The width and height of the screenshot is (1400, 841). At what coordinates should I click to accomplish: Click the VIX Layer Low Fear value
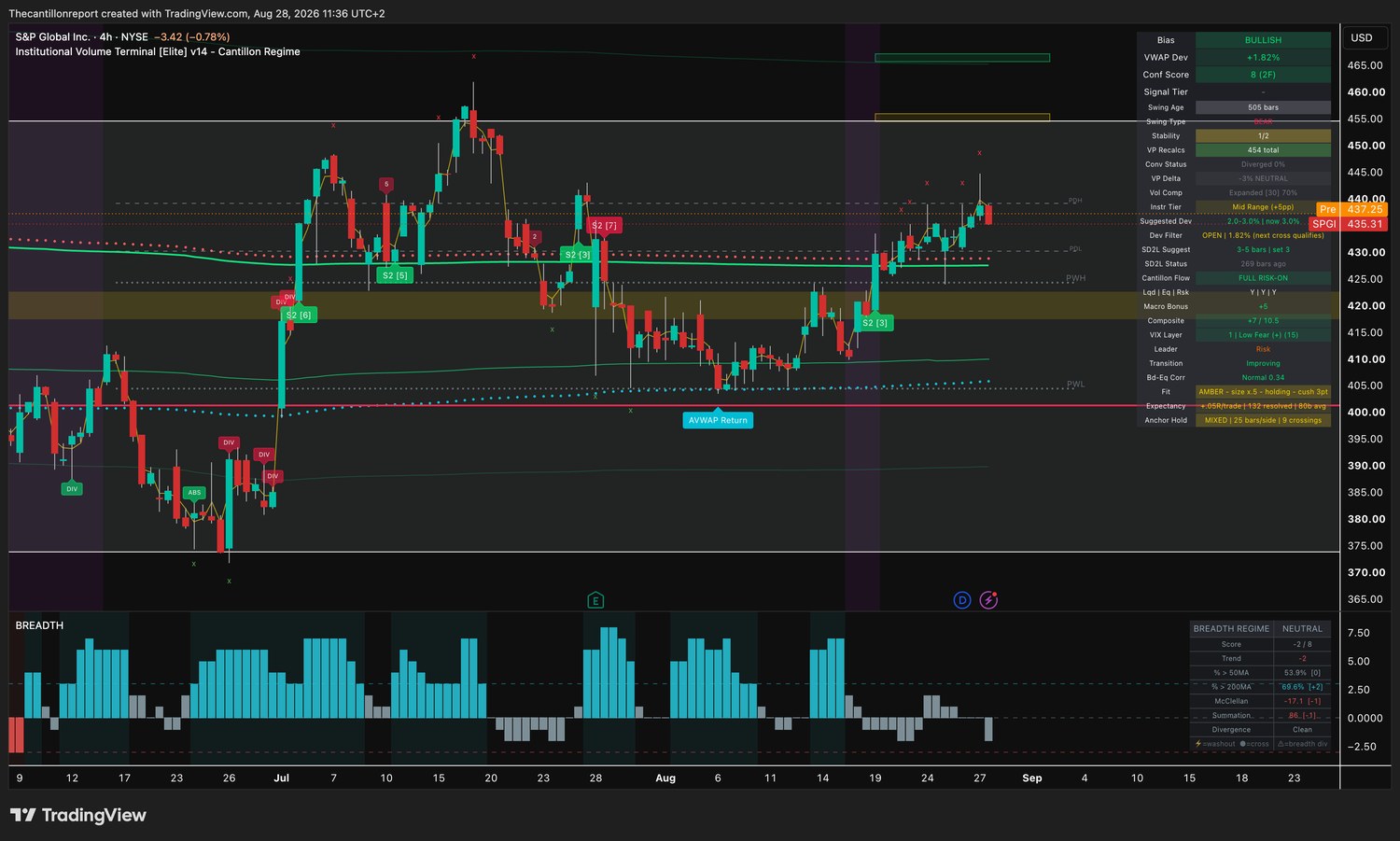1263,335
